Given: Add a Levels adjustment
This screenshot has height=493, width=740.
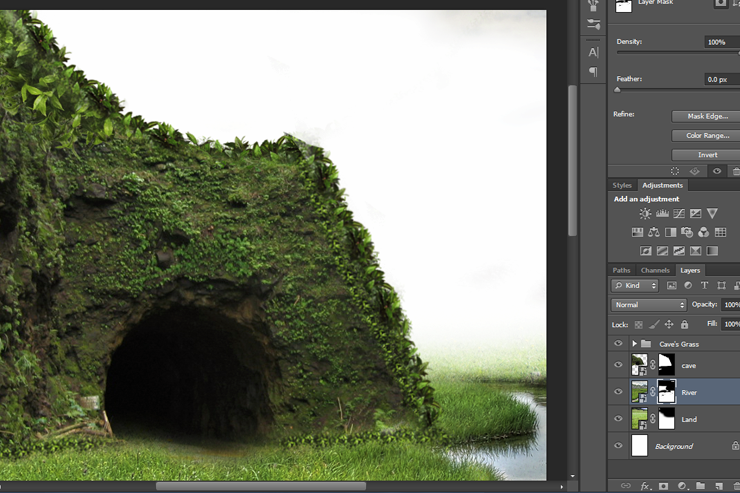Looking at the screenshot, I should point(662,214).
